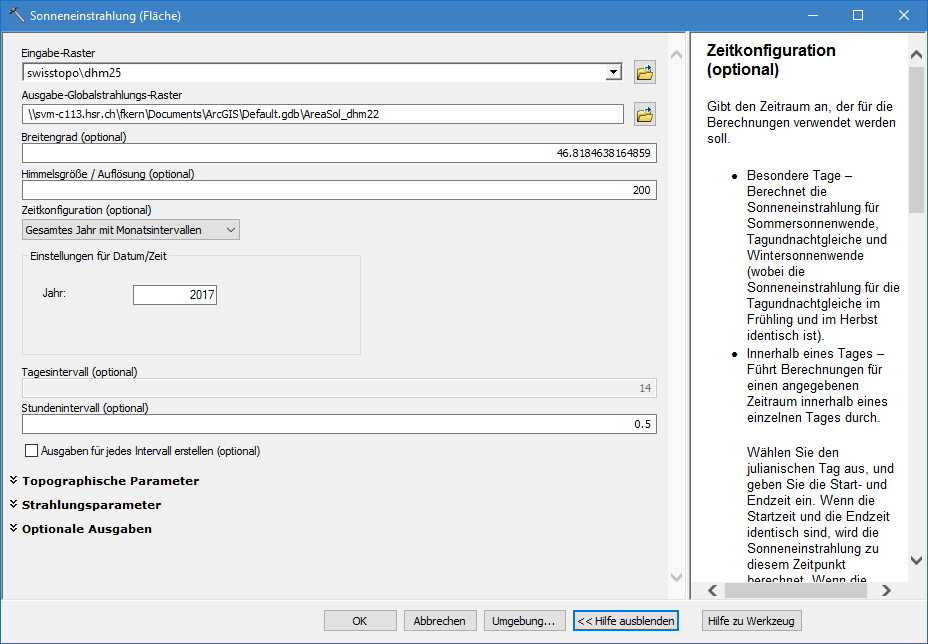This screenshot has width=928, height=644.
Task: Open the Zeitkonfiguration dropdown
Action: pos(131,230)
